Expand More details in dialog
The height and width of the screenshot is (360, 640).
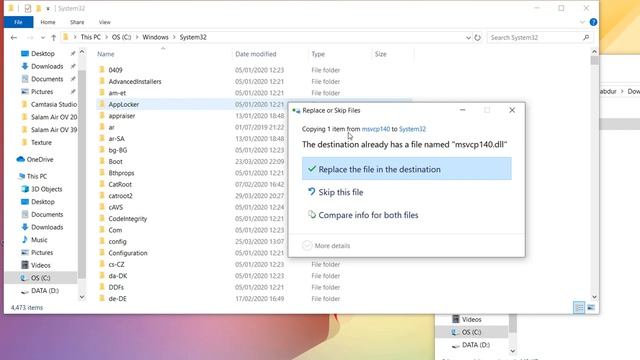326,246
